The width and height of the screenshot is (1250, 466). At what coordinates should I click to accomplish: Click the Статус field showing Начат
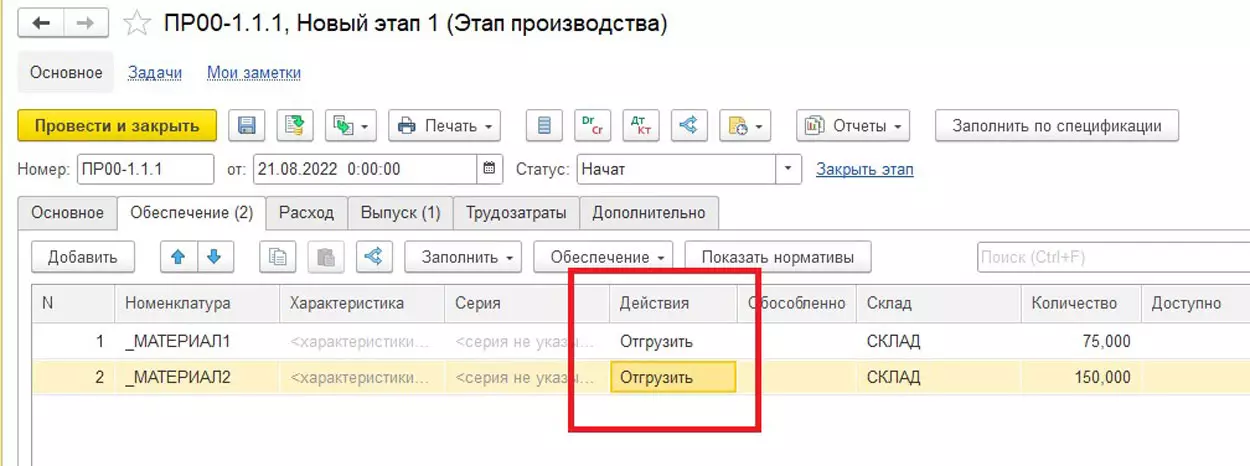click(677, 169)
